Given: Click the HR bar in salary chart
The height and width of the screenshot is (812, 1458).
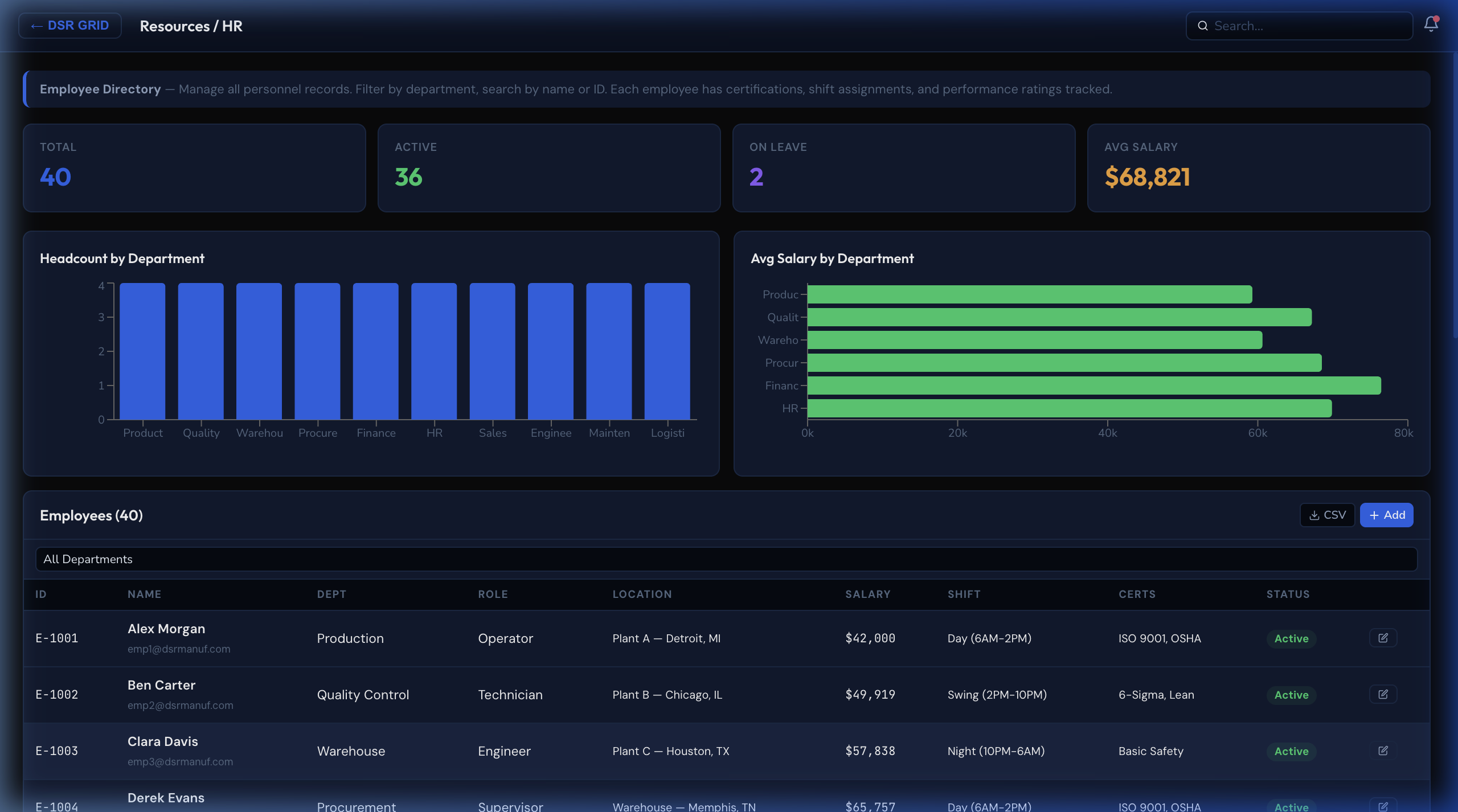Looking at the screenshot, I should coord(1069,408).
